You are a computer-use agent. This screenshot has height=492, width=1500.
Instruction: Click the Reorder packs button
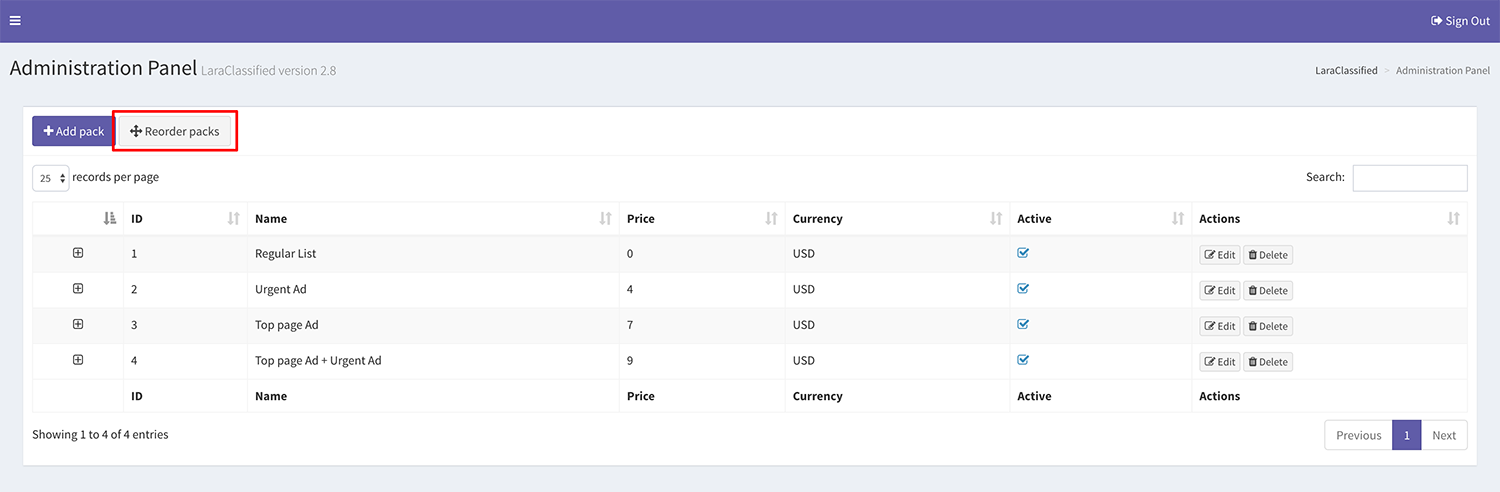pos(175,132)
